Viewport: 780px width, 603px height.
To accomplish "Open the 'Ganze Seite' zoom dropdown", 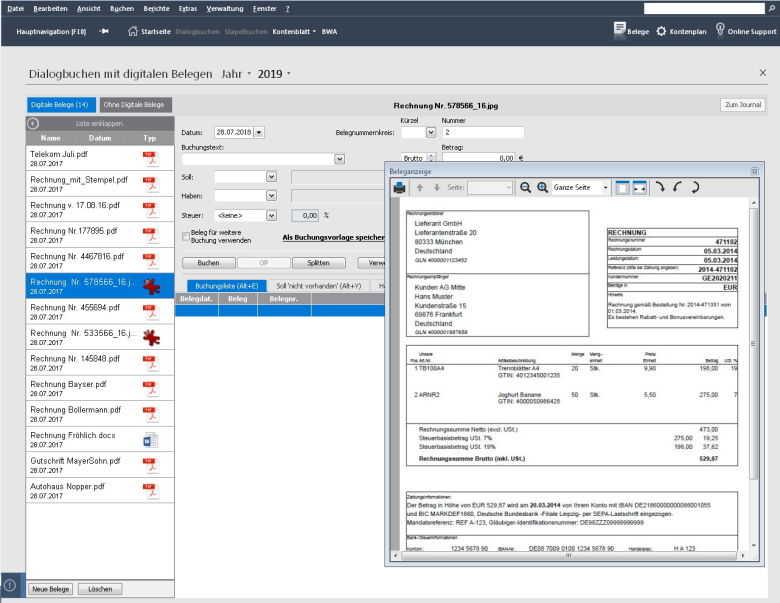I will pyautogui.click(x=604, y=187).
